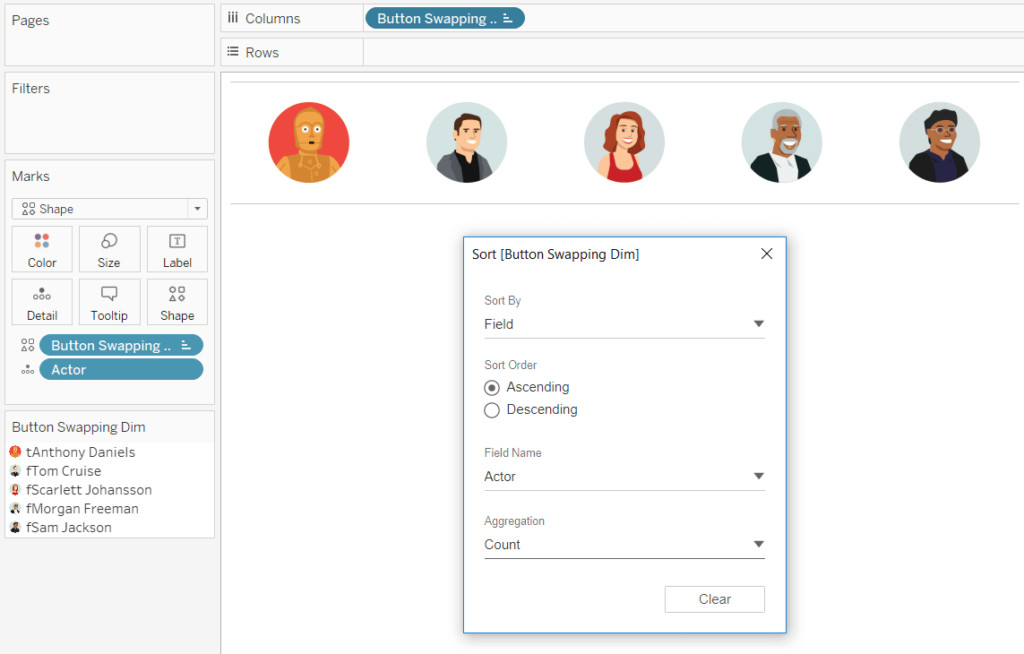This screenshot has height=654, width=1024.
Task: Click the Shape mark card icon
Action: [177, 301]
